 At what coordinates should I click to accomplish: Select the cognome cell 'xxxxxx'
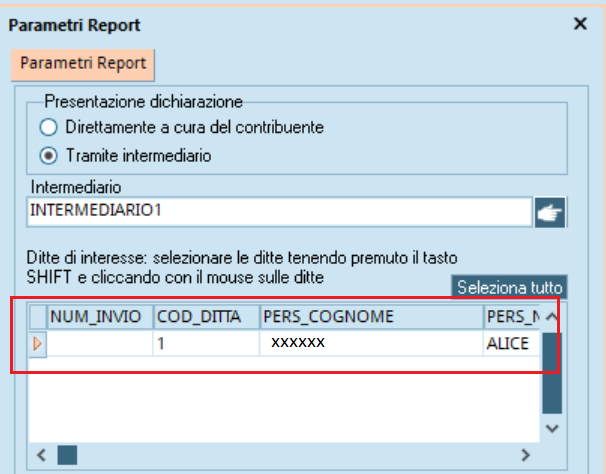coord(371,343)
